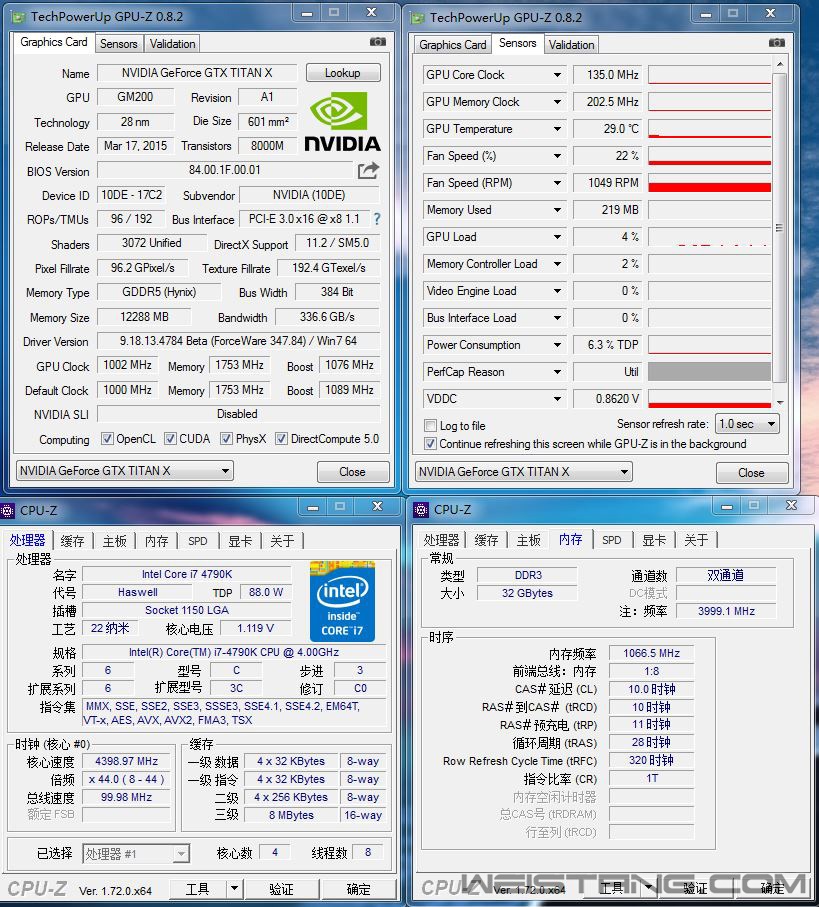This screenshot has height=907, width=819.
Task: Toggle the CUDA checkbox
Action: pyautogui.click(x=170, y=438)
